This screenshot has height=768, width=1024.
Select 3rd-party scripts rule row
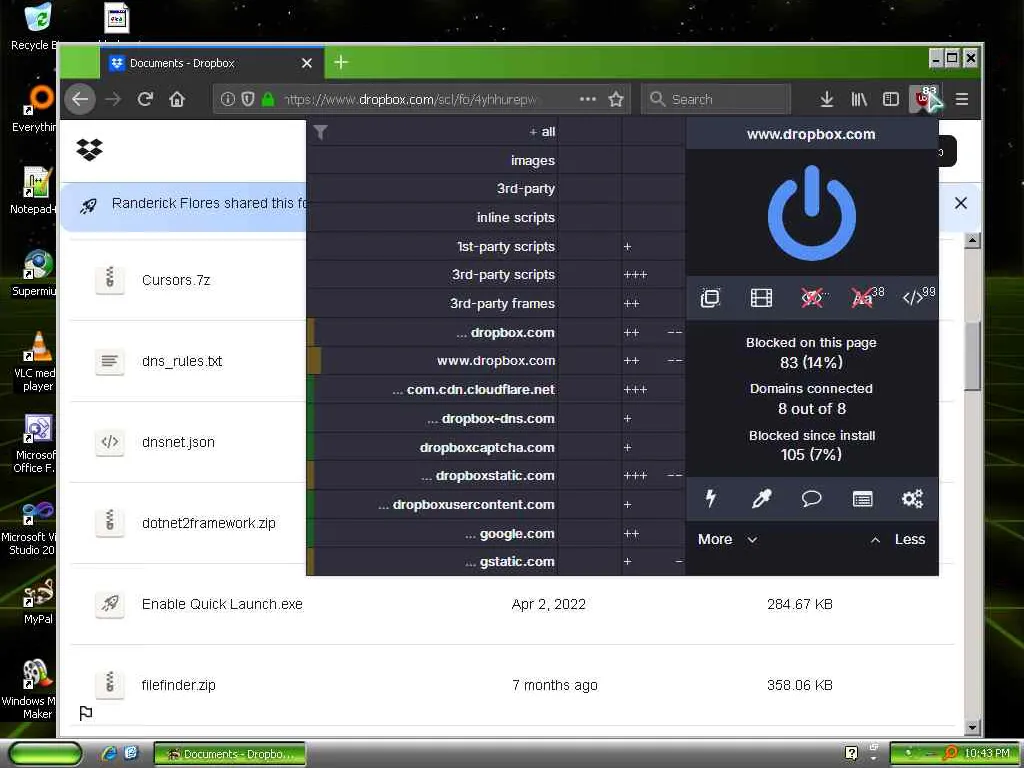(x=496, y=275)
